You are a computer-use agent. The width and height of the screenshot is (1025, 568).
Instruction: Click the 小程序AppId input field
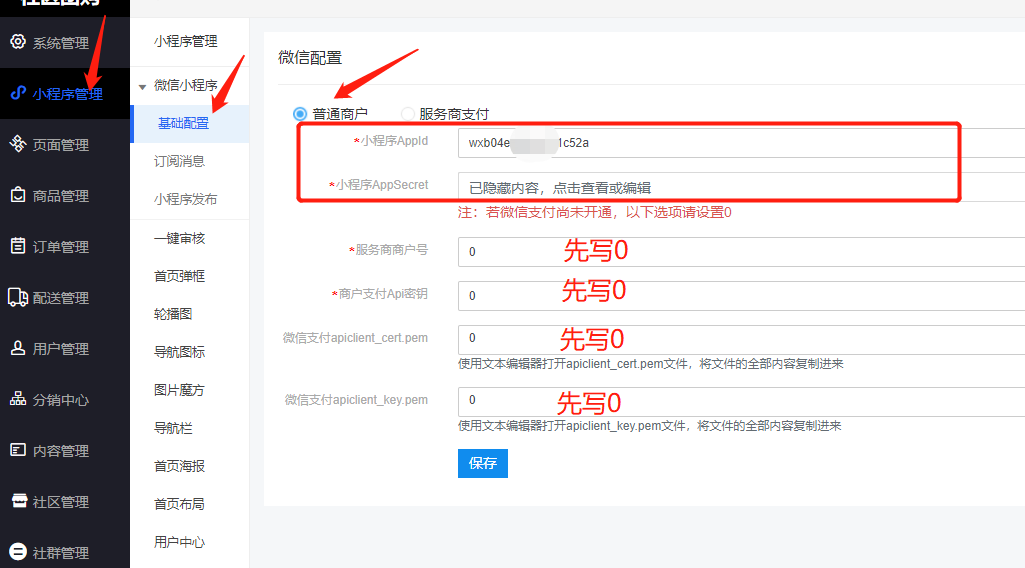(741, 143)
